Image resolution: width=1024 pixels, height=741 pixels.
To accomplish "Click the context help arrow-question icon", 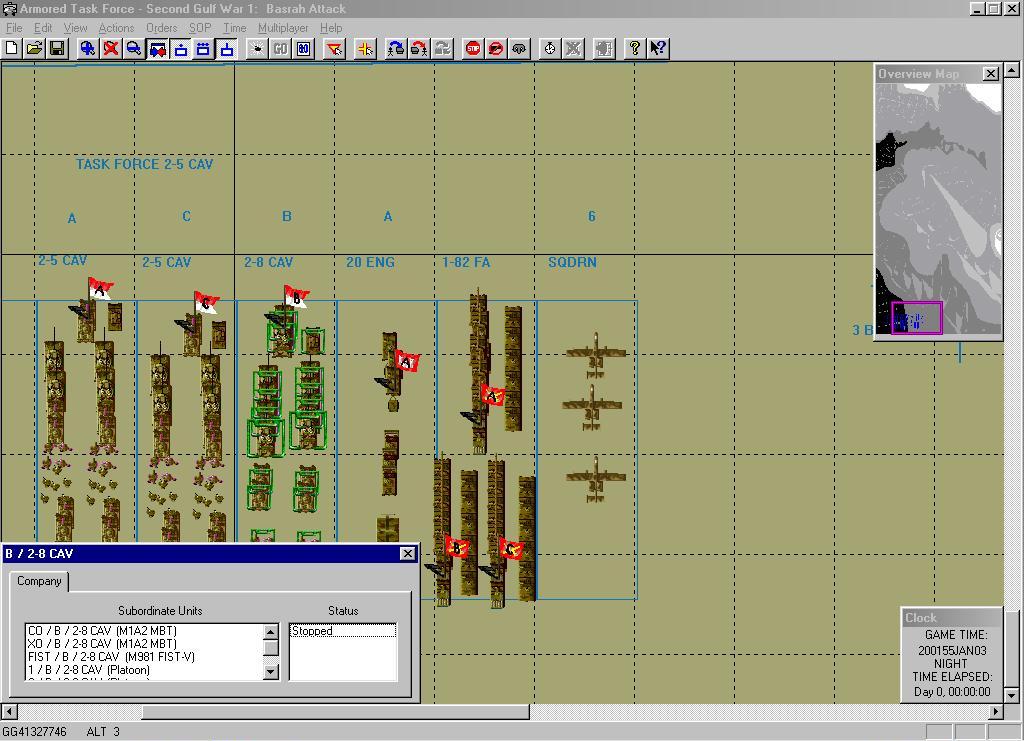I will 658,48.
